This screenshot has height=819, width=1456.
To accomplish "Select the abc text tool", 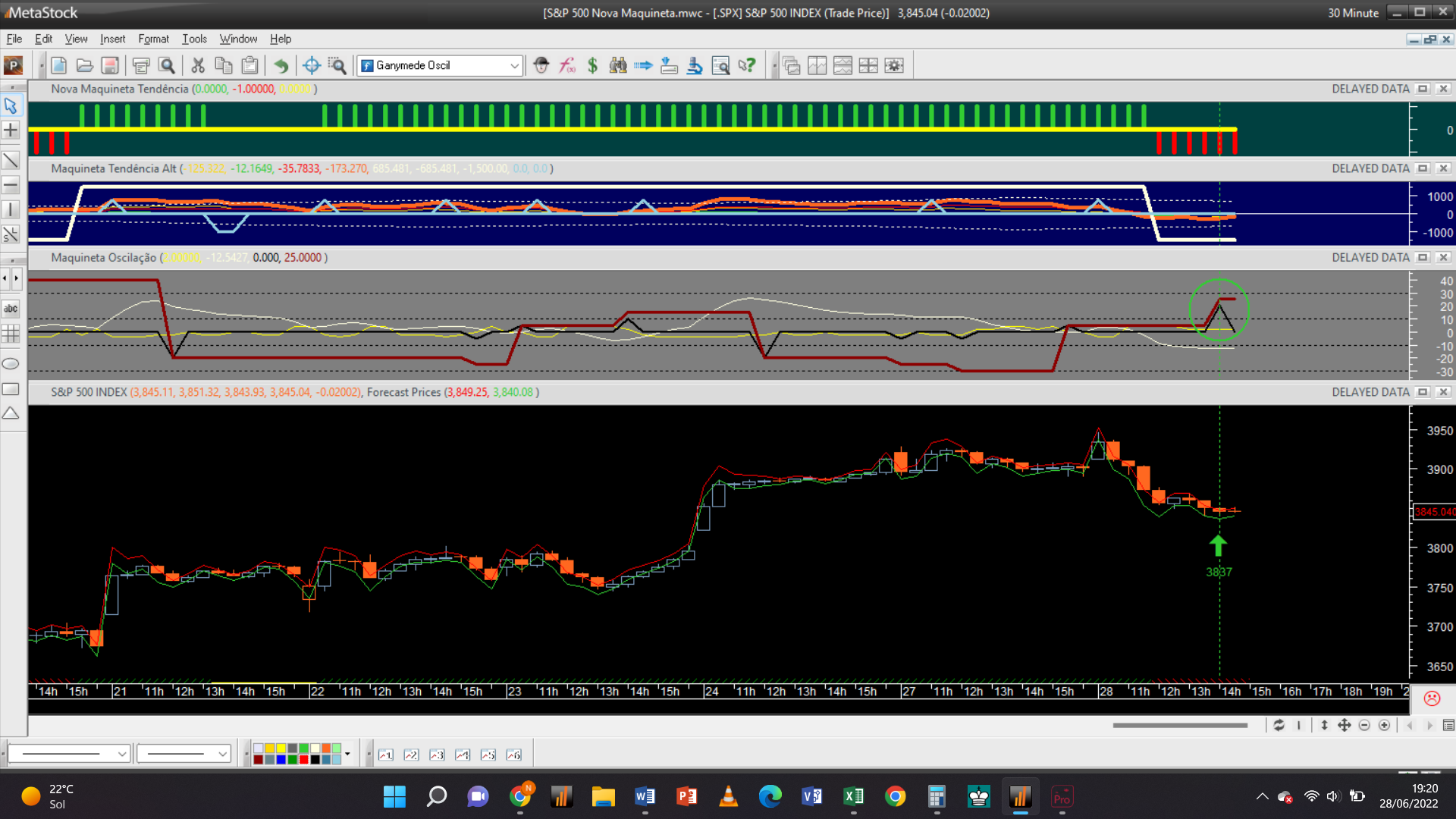I will point(11,309).
